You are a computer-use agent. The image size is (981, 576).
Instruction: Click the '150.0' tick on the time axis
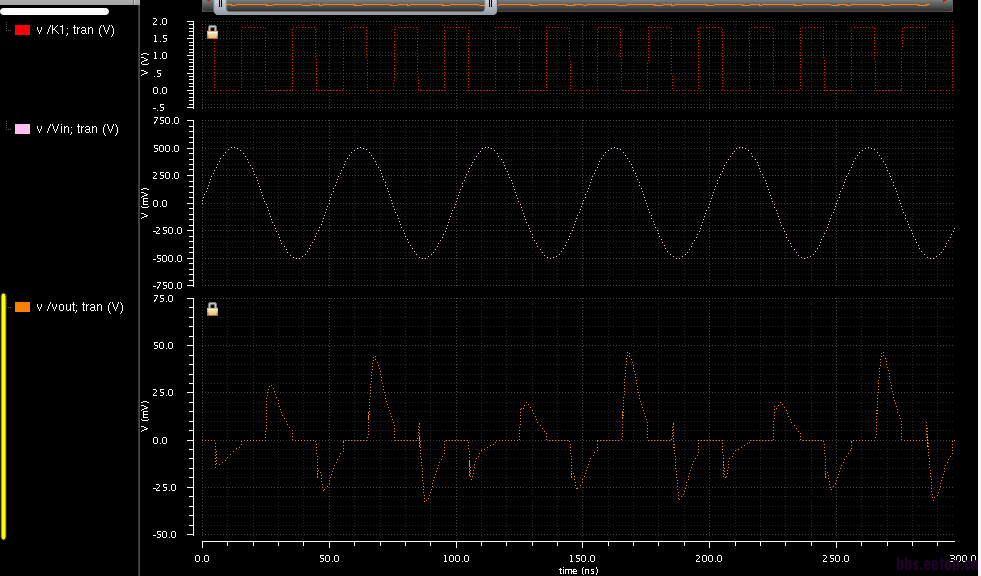click(582, 558)
